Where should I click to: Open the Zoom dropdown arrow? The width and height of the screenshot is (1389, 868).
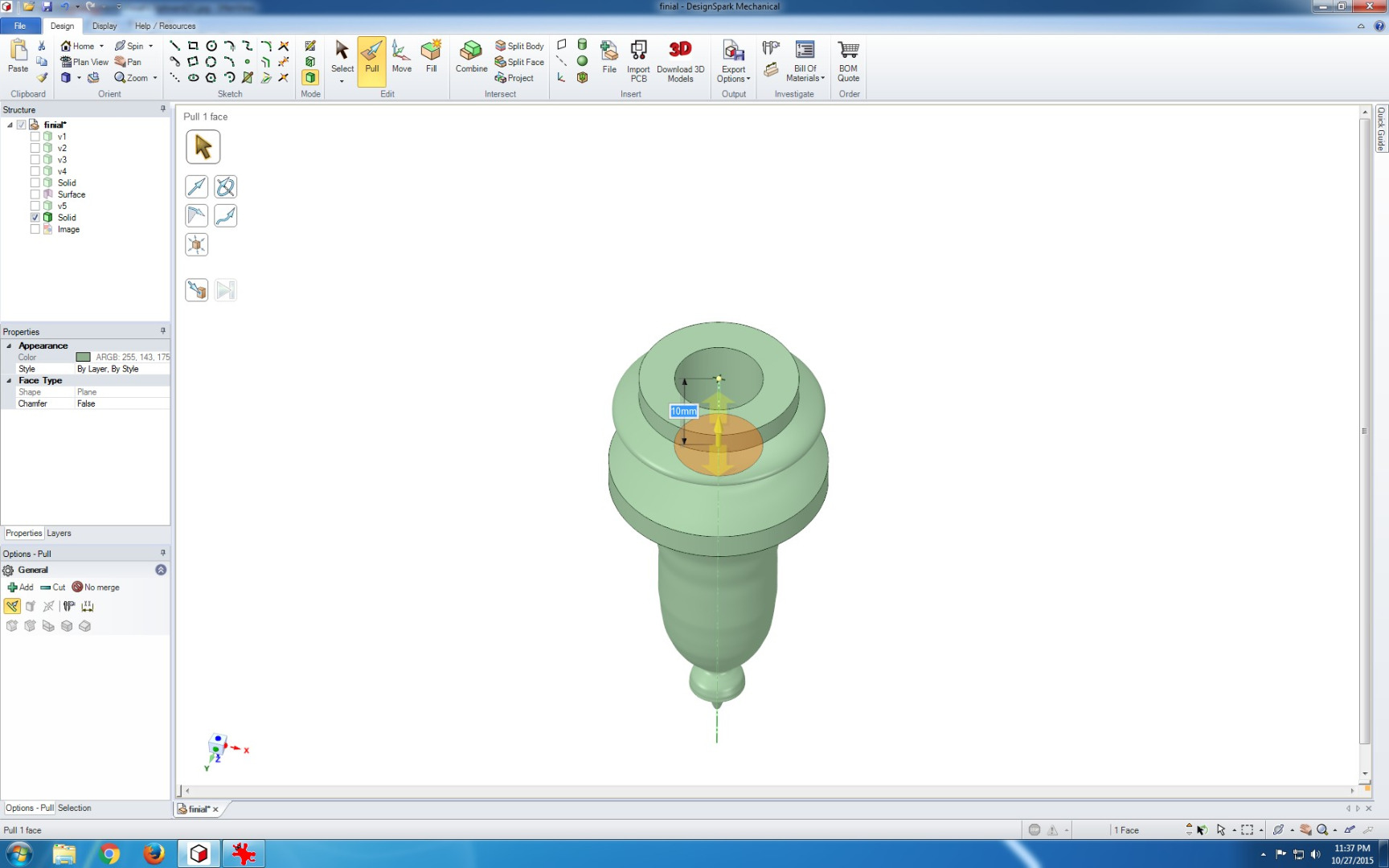tap(155, 78)
